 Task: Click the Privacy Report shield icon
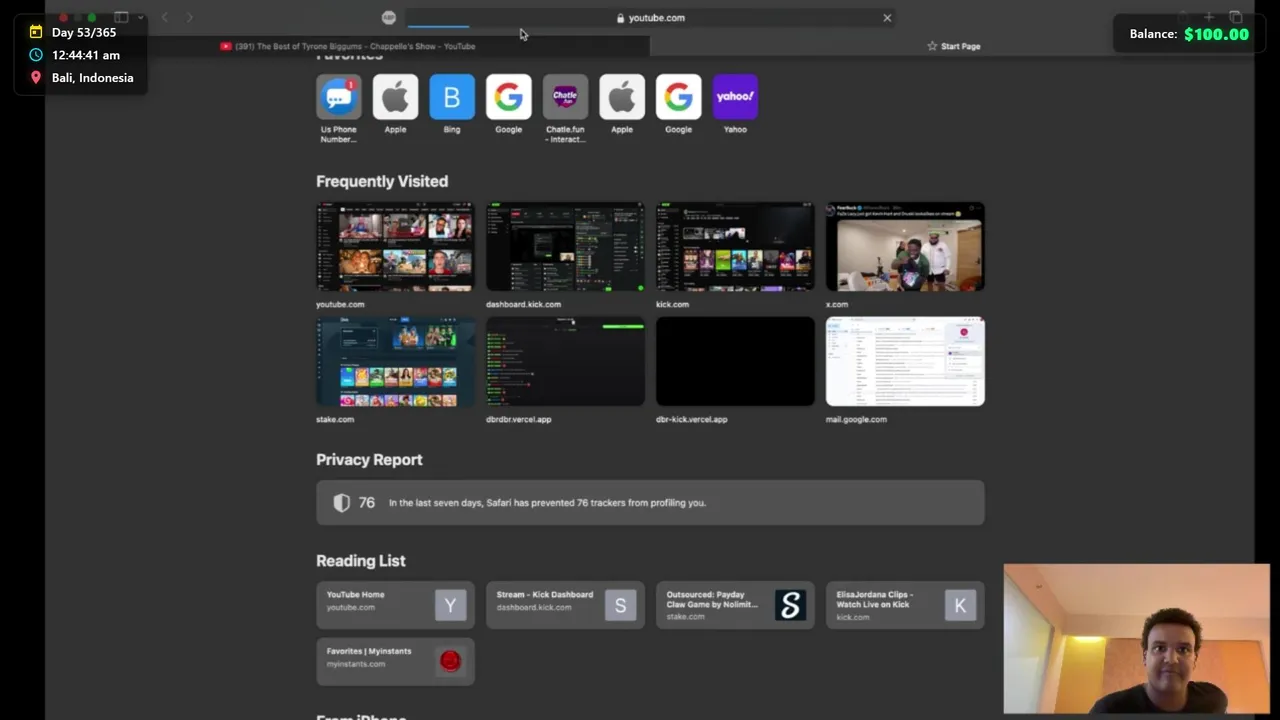point(342,503)
